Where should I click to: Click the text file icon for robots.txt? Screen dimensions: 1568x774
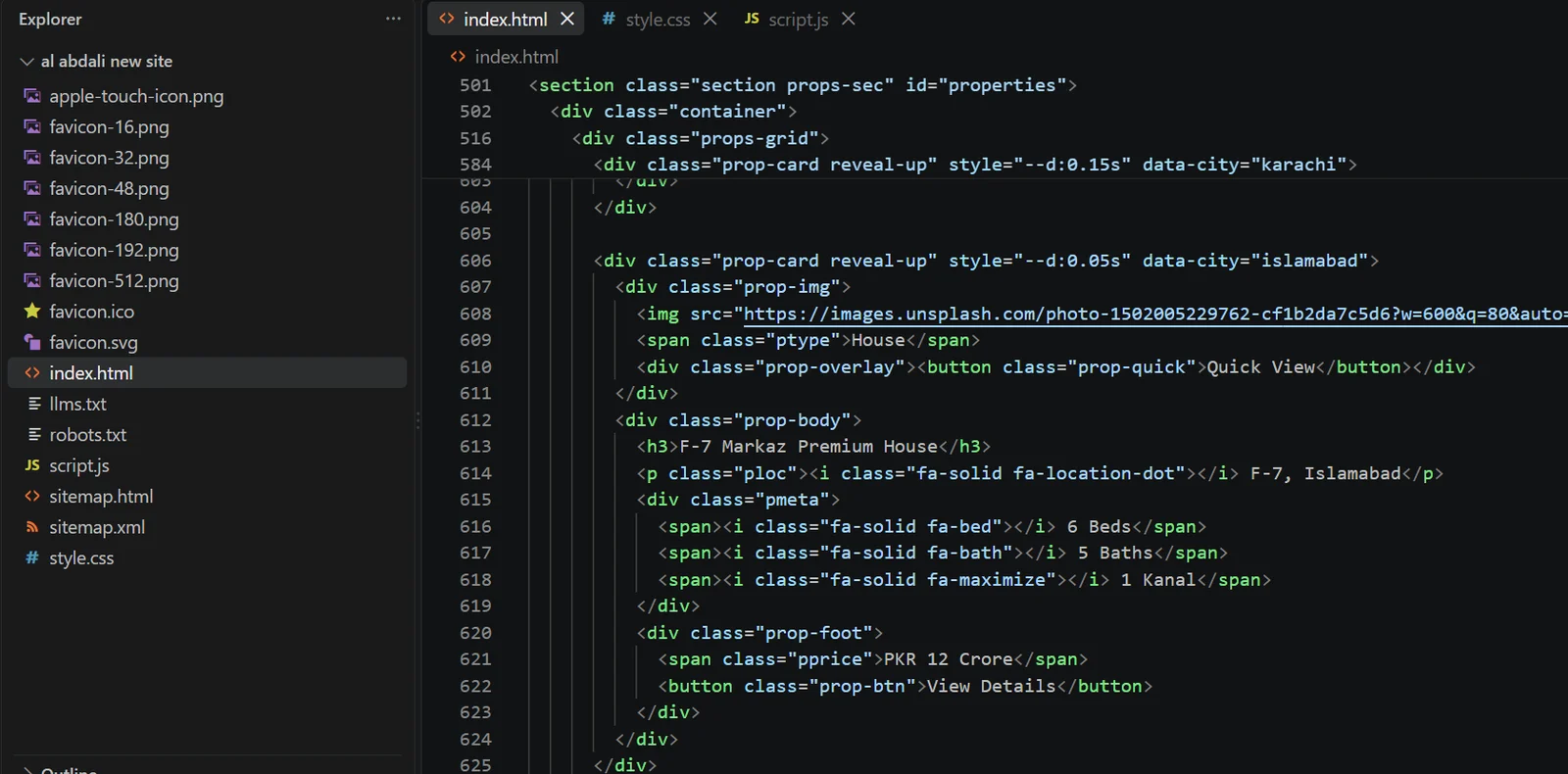coord(32,434)
